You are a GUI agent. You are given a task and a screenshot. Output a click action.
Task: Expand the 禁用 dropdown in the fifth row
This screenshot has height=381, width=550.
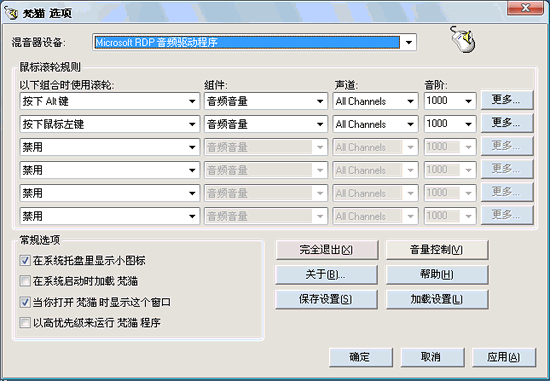(110, 193)
